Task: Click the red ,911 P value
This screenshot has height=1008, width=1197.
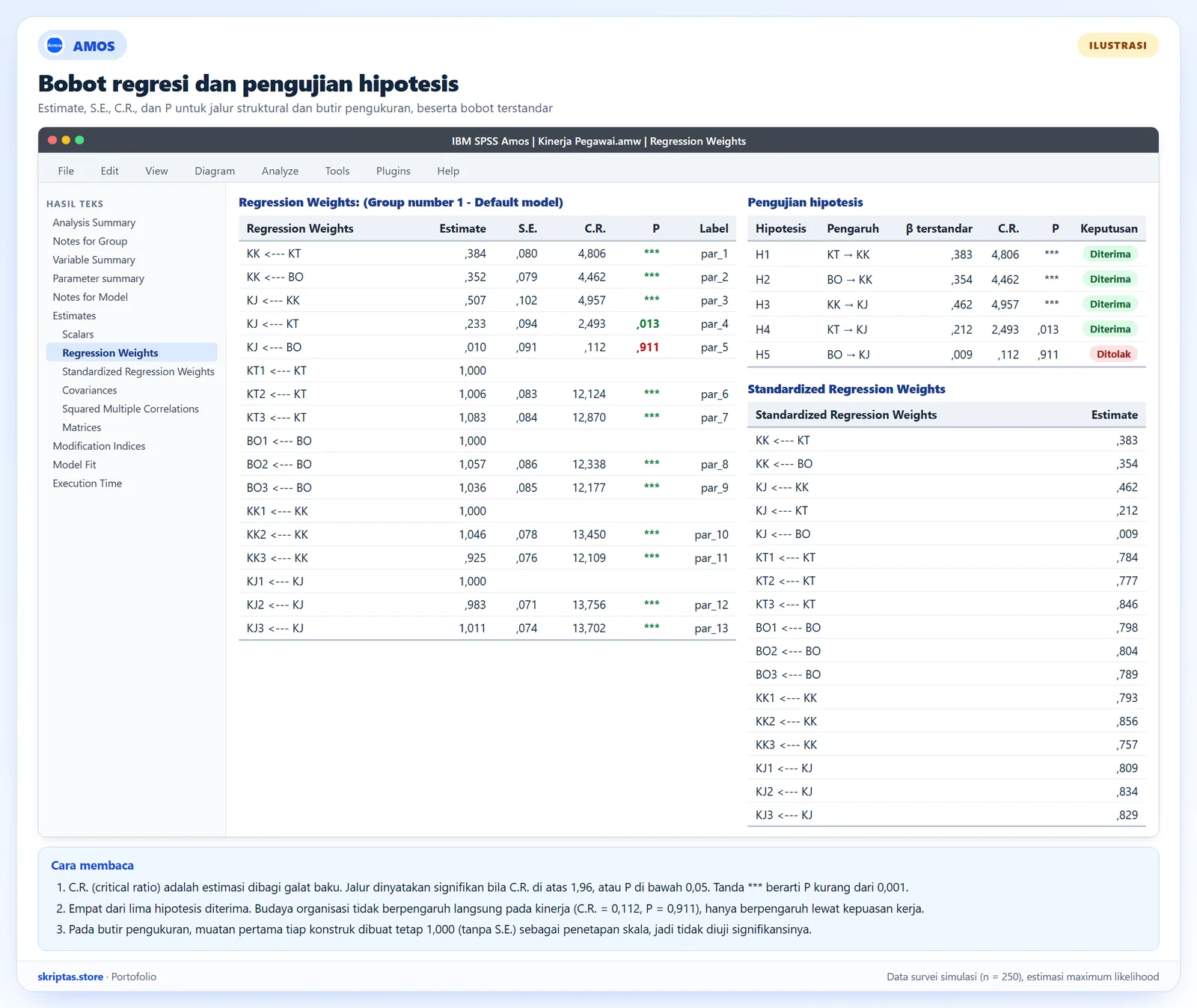Action: [x=648, y=347]
